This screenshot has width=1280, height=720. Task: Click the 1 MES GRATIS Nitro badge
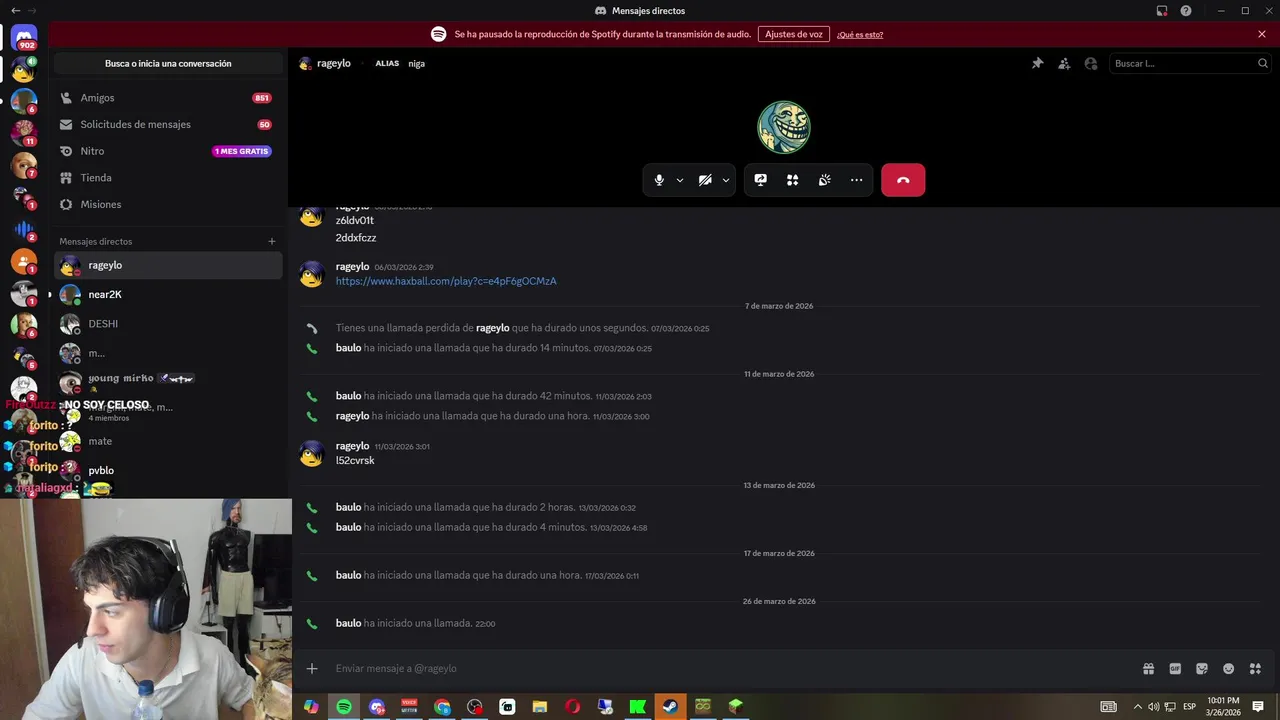click(242, 151)
